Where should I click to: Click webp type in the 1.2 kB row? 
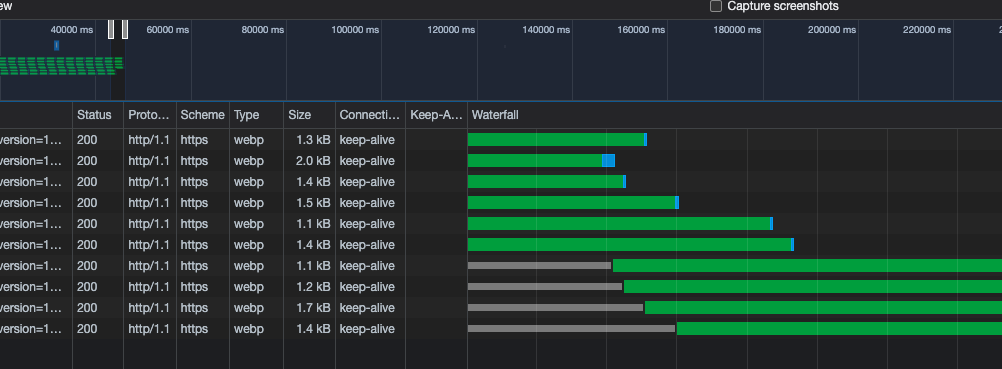[249, 287]
